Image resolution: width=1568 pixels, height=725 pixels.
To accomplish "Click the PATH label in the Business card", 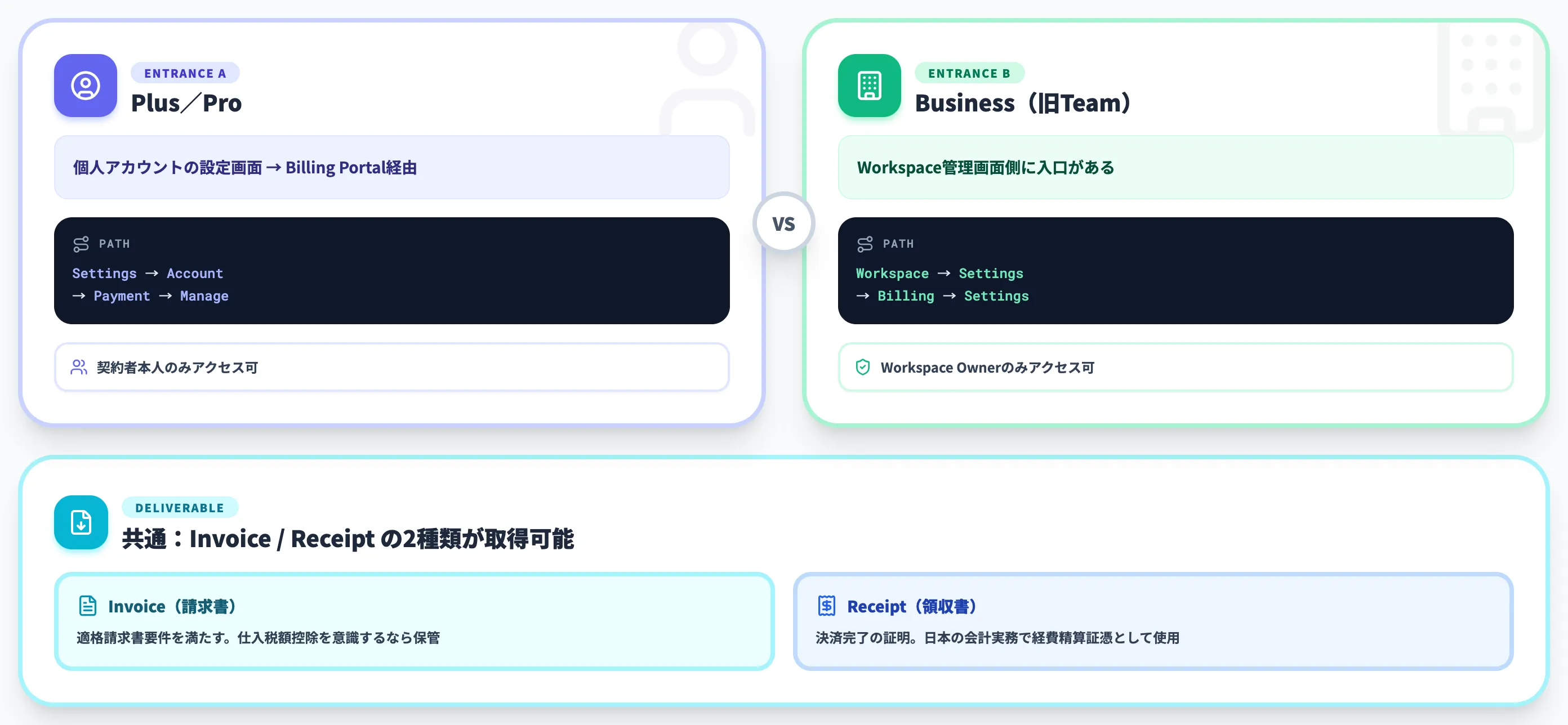I will click(x=898, y=244).
